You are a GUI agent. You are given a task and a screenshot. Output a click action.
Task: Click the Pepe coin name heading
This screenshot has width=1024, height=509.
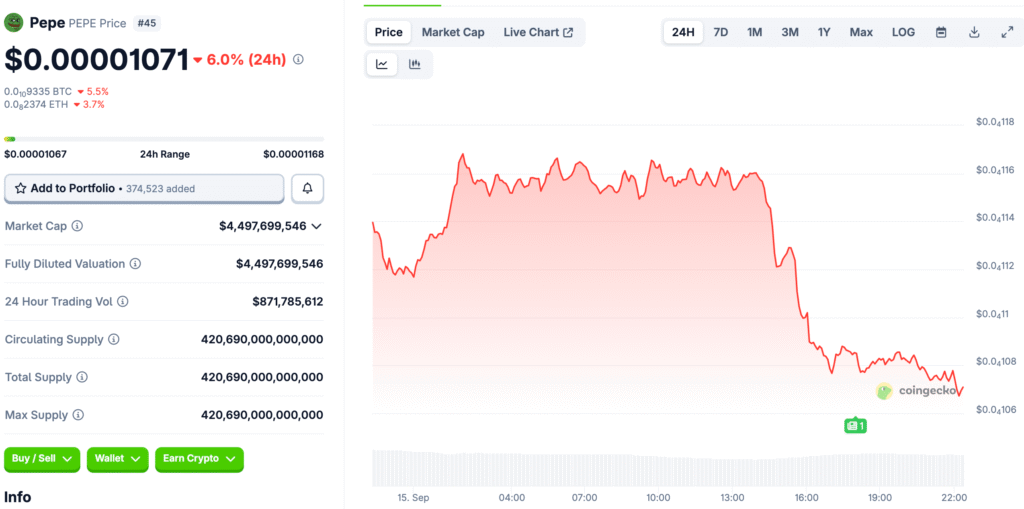tap(47, 24)
